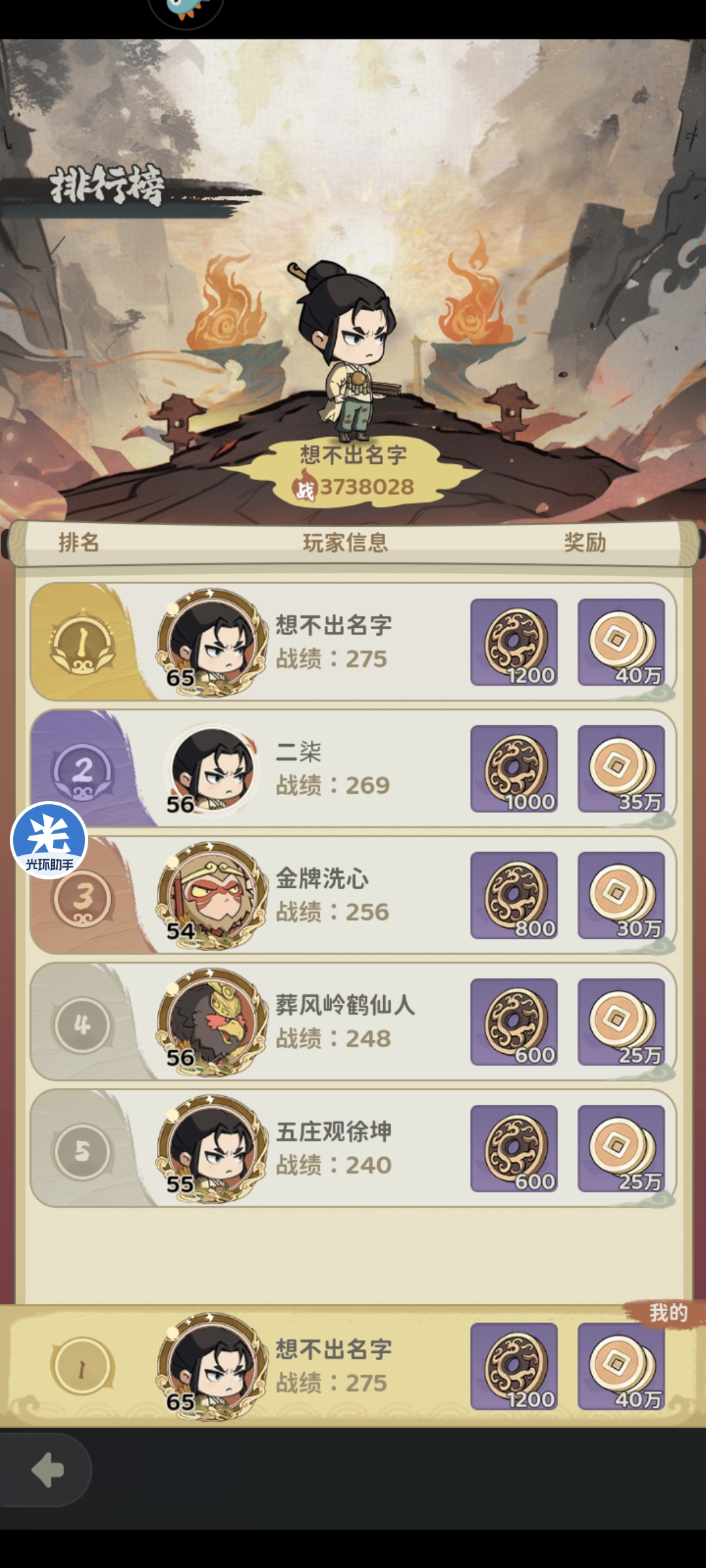The image size is (706, 1568).
Task: Tap the 玩家信息 column header
Action: [x=345, y=542]
